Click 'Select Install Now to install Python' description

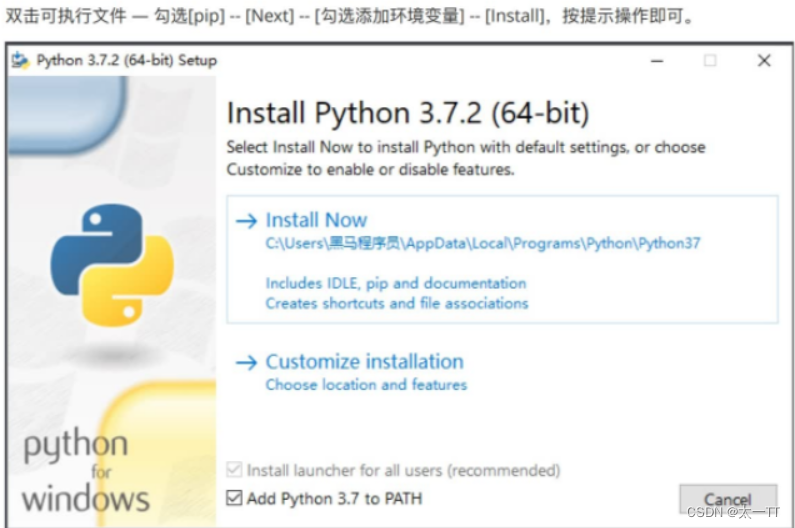466,158
